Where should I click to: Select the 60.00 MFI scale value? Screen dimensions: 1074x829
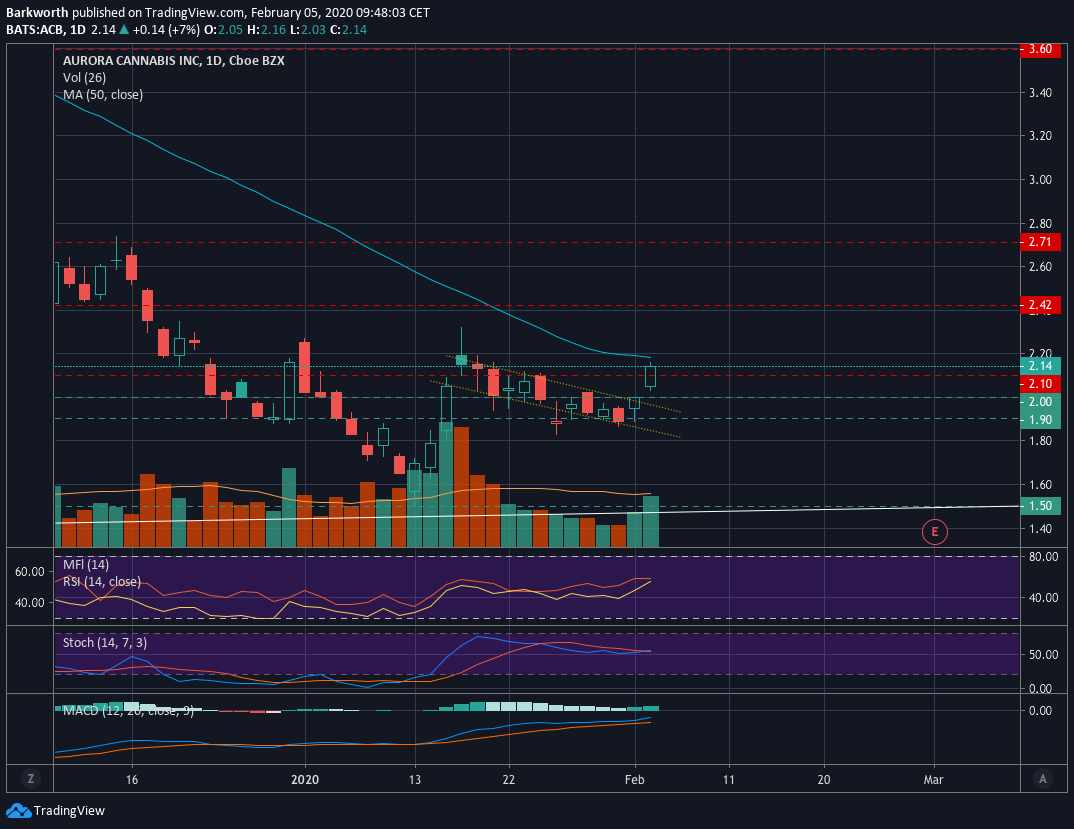(29, 571)
